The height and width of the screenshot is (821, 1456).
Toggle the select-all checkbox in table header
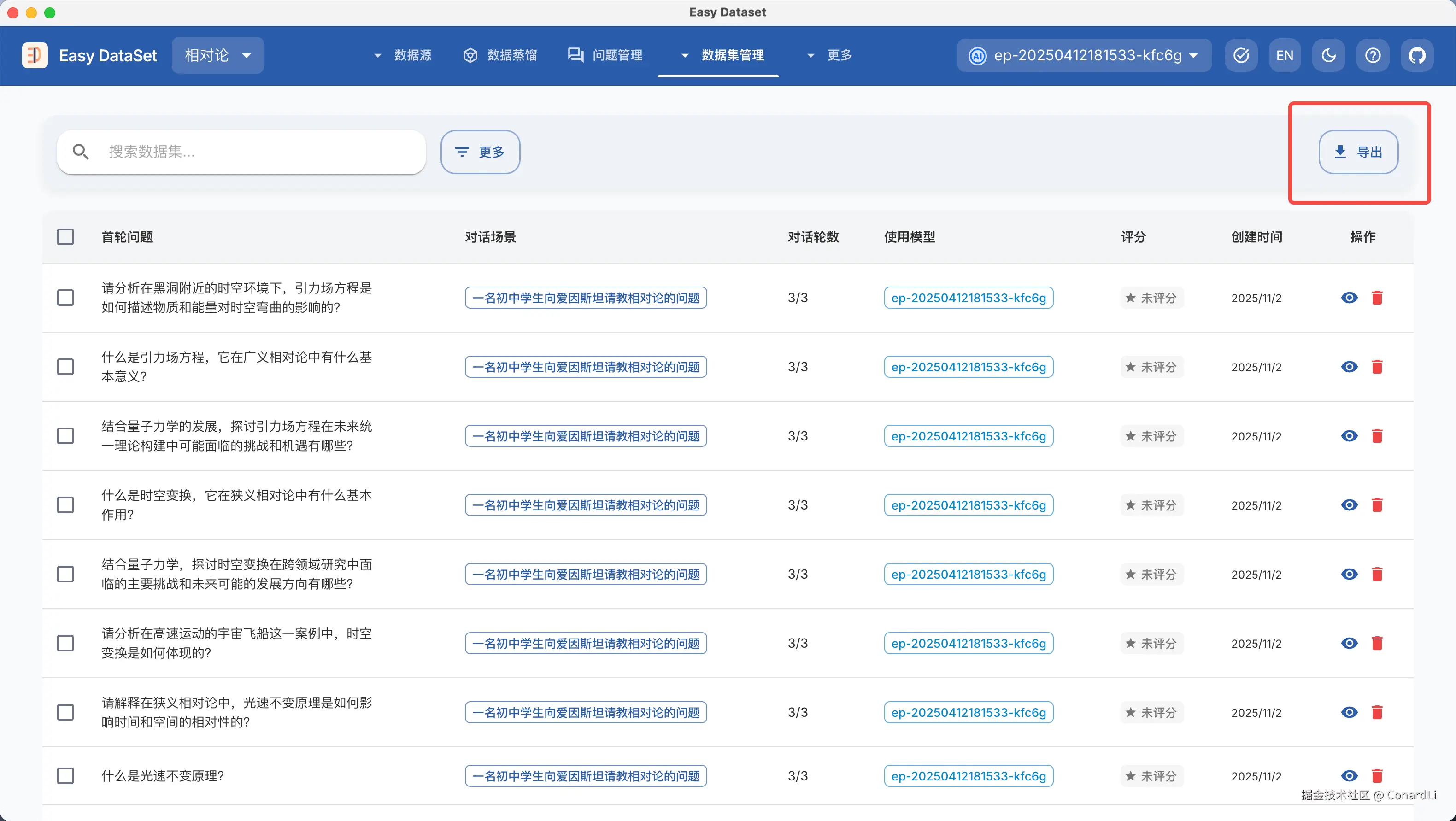[65, 237]
